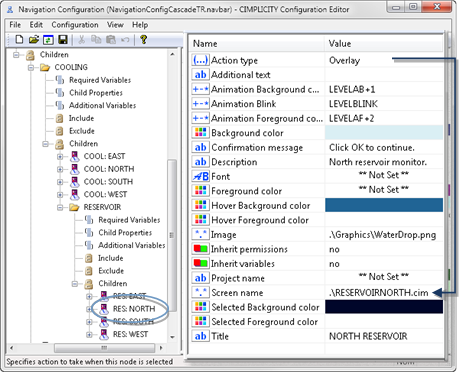Collapse the RESERVOIR tree node
The height and width of the screenshot is (373, 459).
60,207
